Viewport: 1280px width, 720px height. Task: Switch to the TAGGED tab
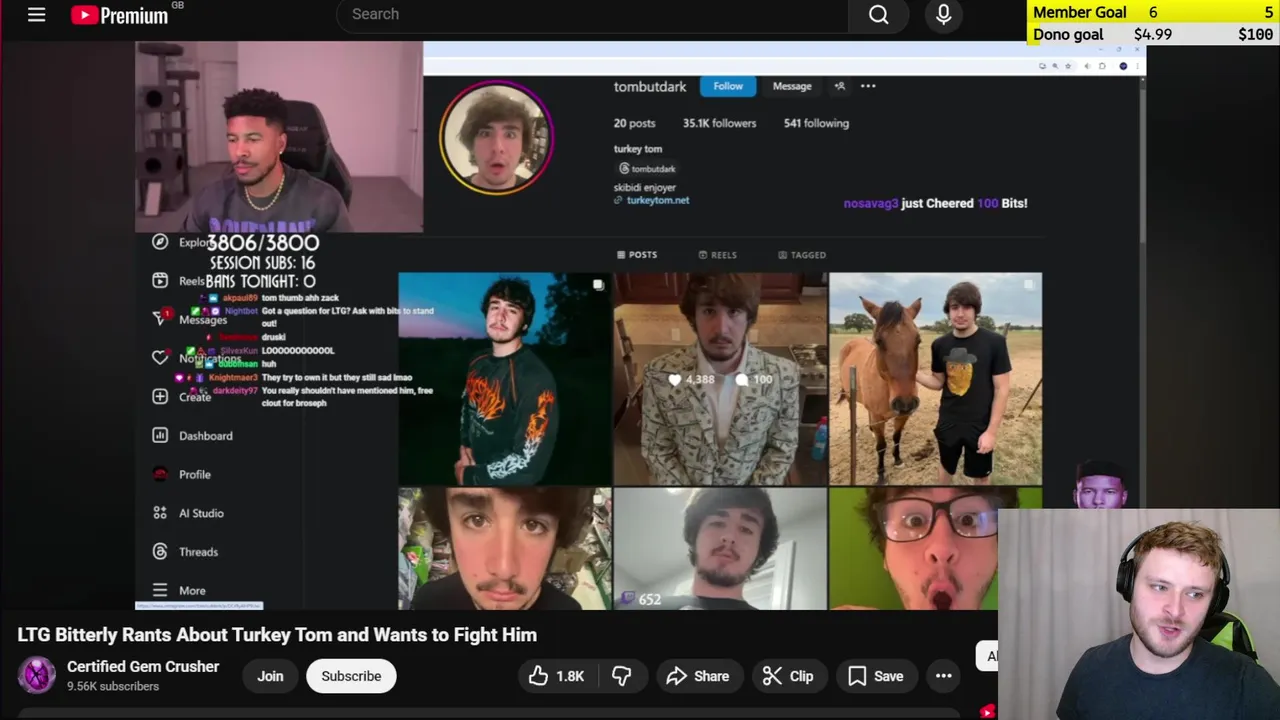coord(802,255)
